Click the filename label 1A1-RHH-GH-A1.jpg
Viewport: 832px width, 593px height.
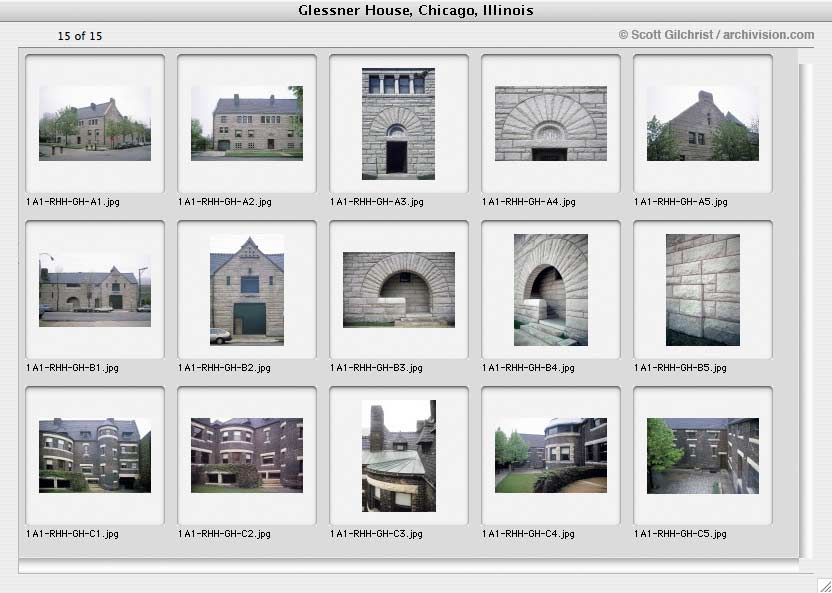[73, 202]
